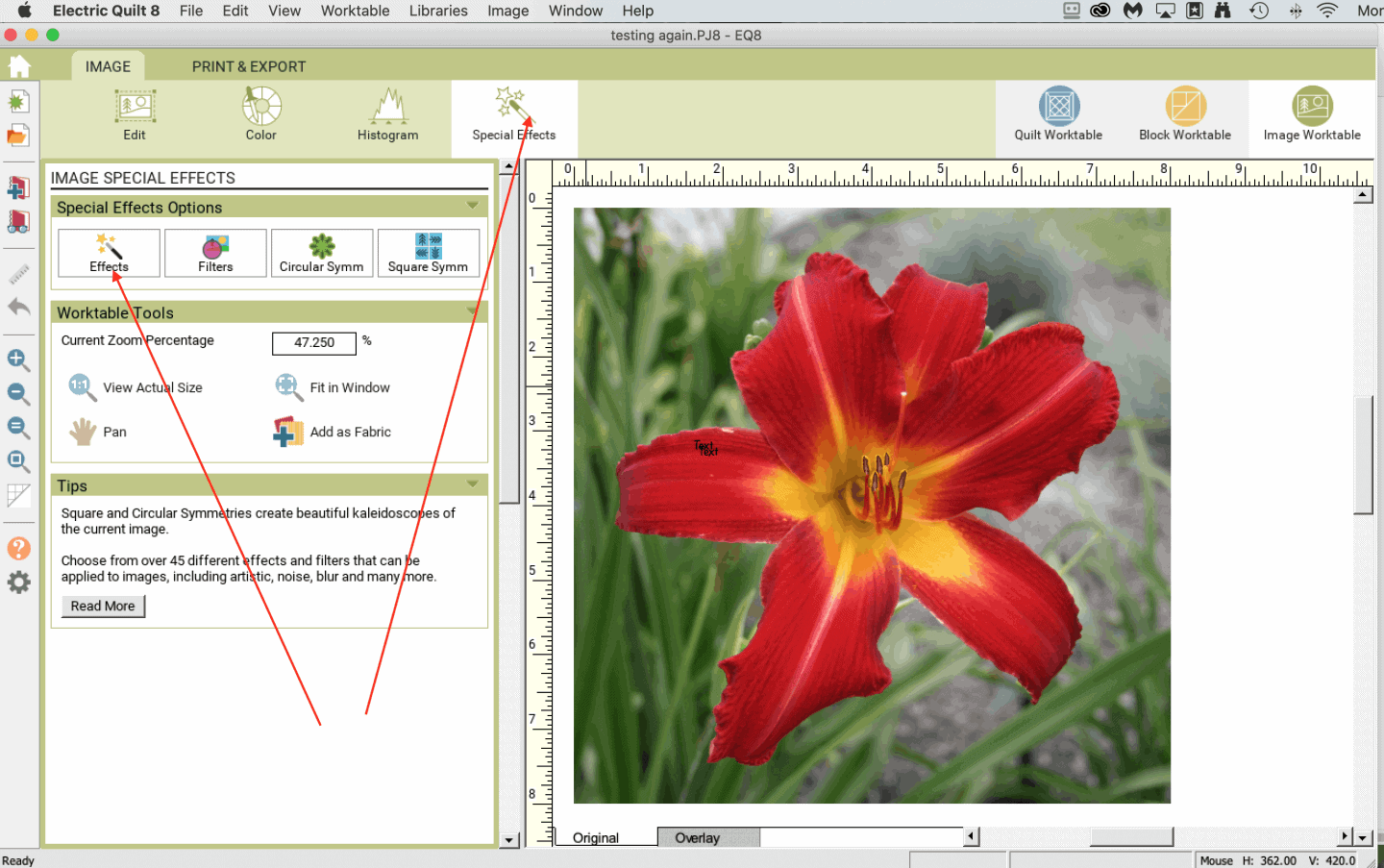Choose Square Symm effect
This screenshot has width=1384, height=868.
[x=429, y=253]
